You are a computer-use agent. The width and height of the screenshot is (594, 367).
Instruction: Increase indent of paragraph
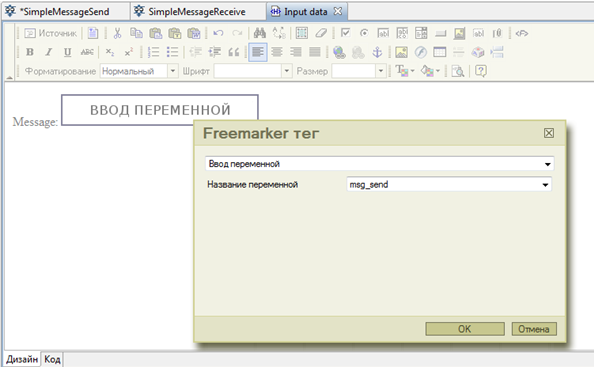click(214, 52)
